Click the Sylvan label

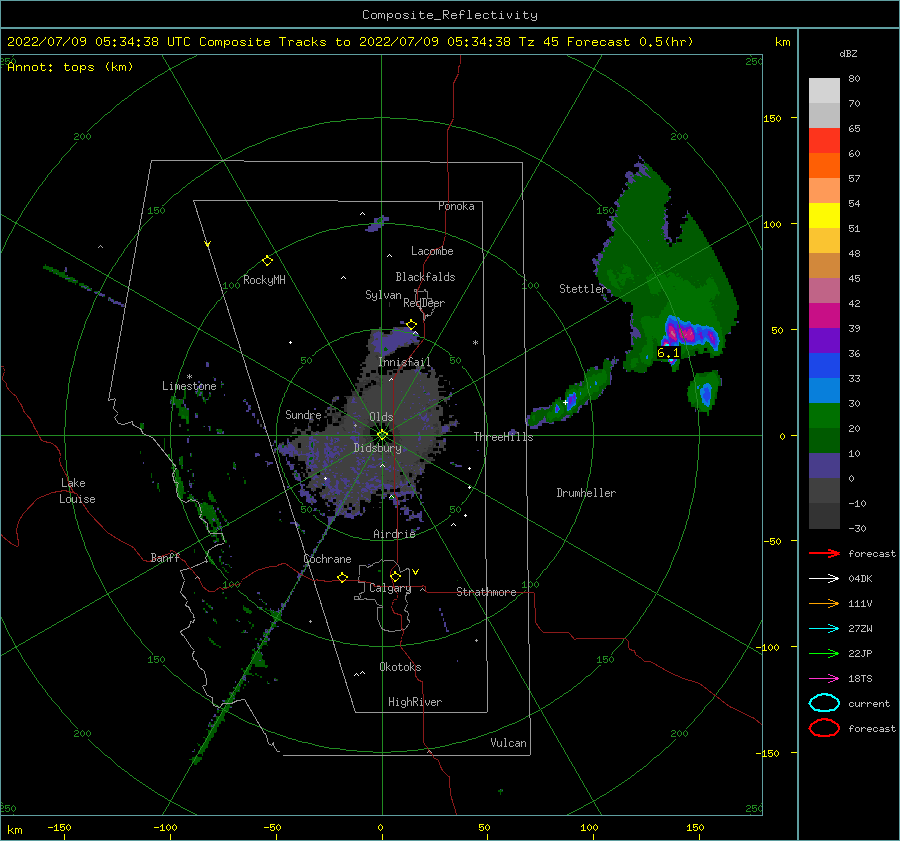pyautogui.click(x=383, y=295)
